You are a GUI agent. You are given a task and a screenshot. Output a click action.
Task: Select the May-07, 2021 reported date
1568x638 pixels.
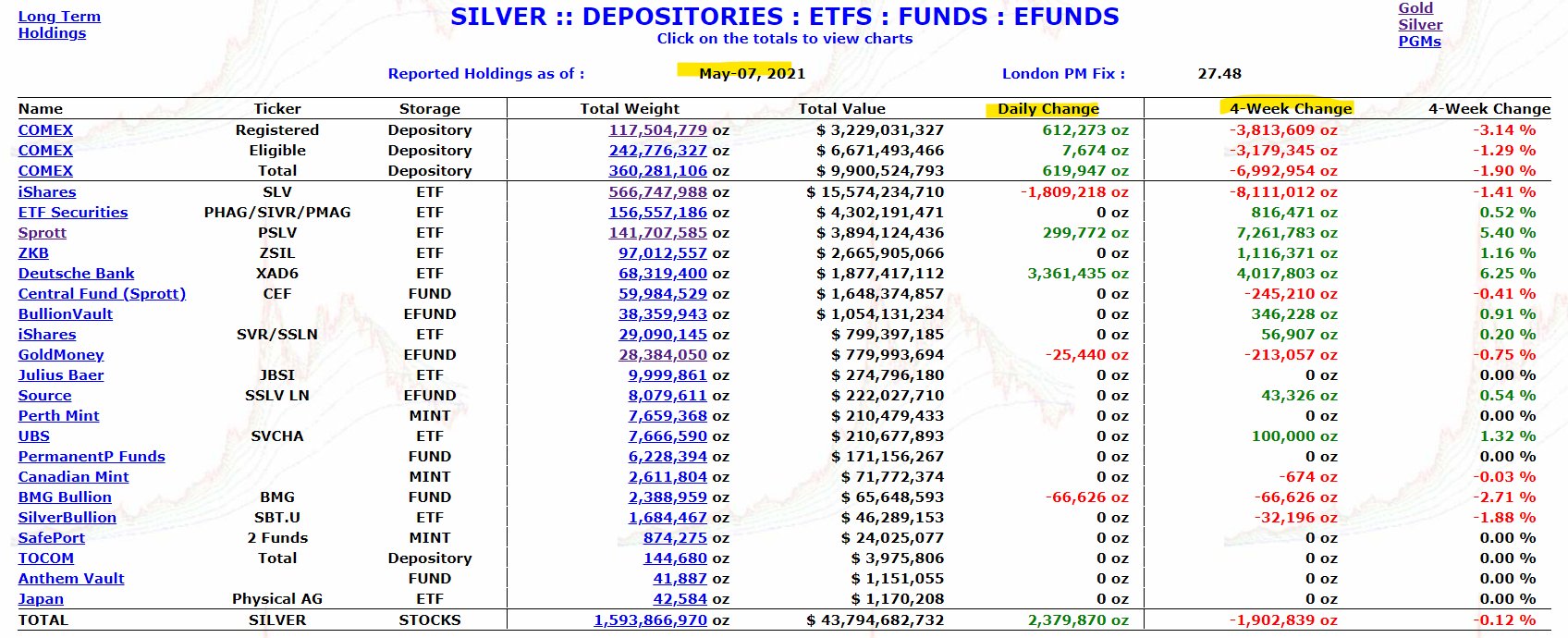pyautogui.click(x=752, y=74)
